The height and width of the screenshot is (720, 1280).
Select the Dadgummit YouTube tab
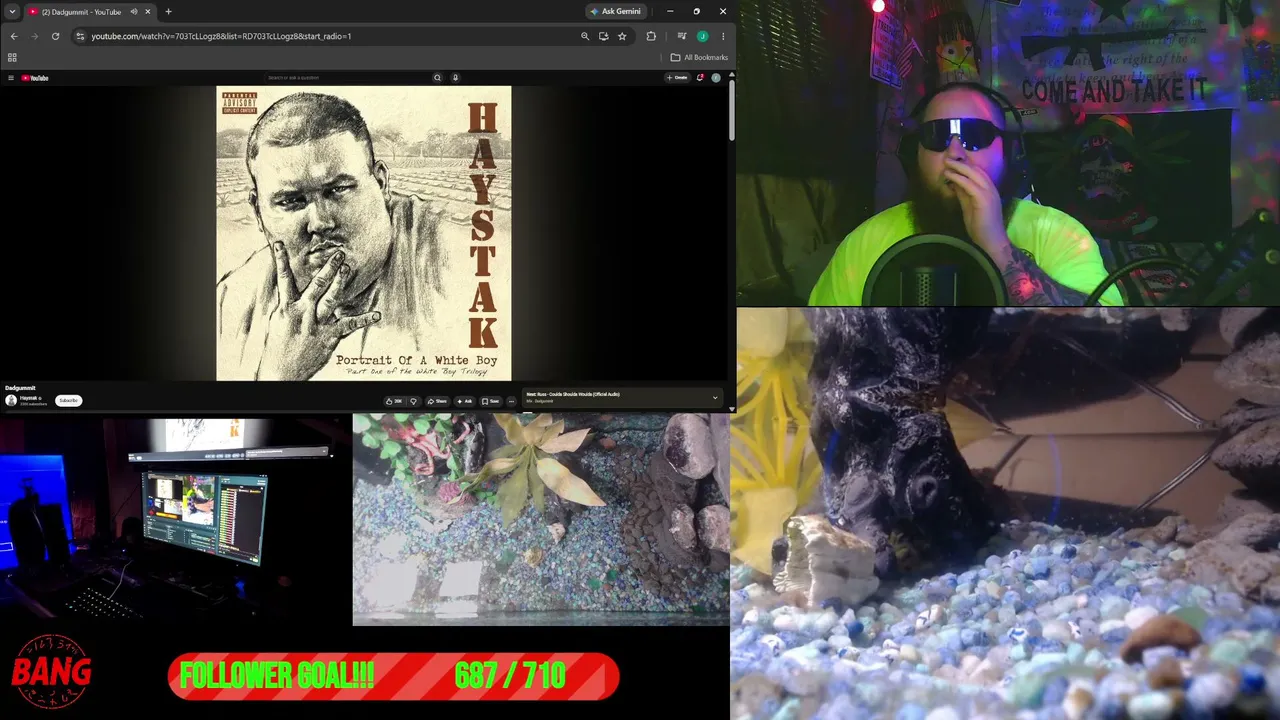tap(89, 11)
